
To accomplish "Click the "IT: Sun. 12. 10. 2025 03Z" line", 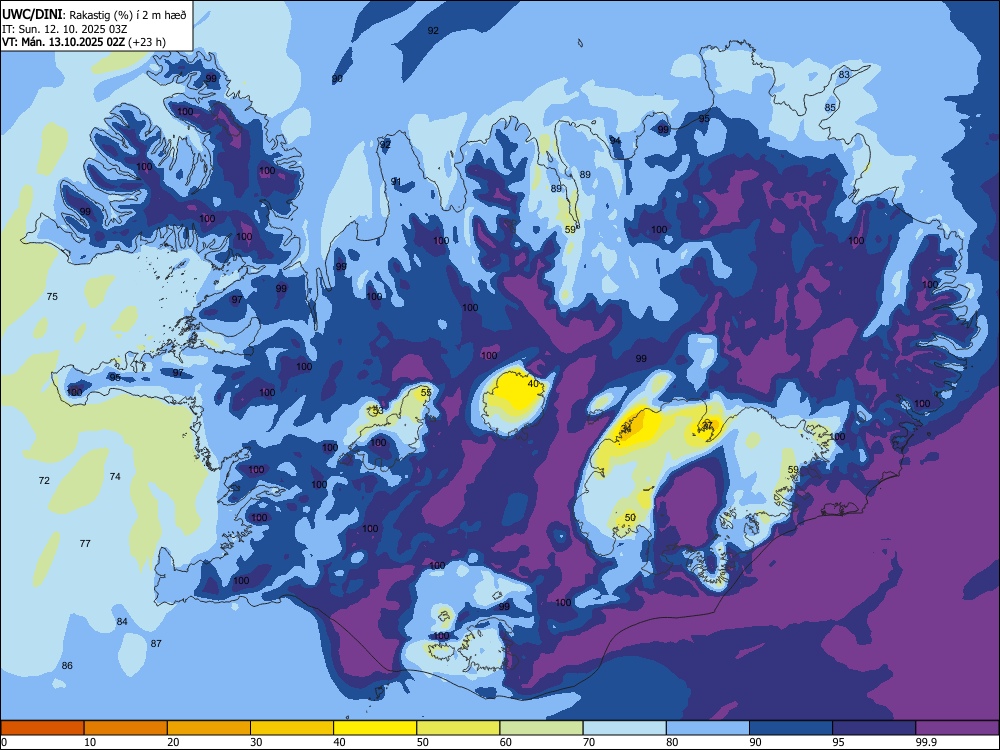I will click(62, 29).
